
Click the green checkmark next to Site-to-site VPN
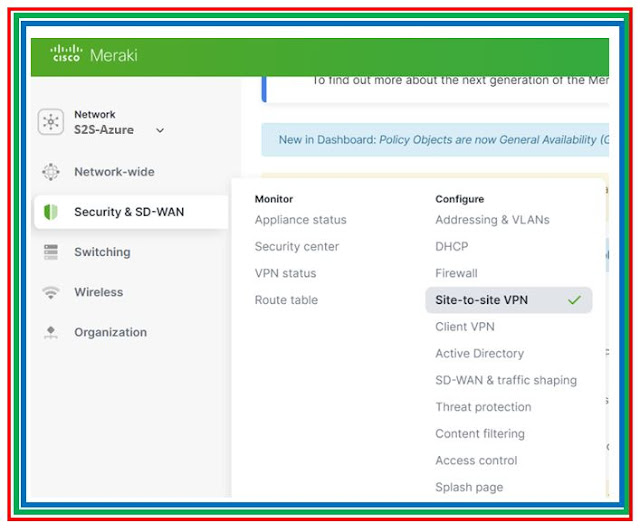[x=574, y=300]
